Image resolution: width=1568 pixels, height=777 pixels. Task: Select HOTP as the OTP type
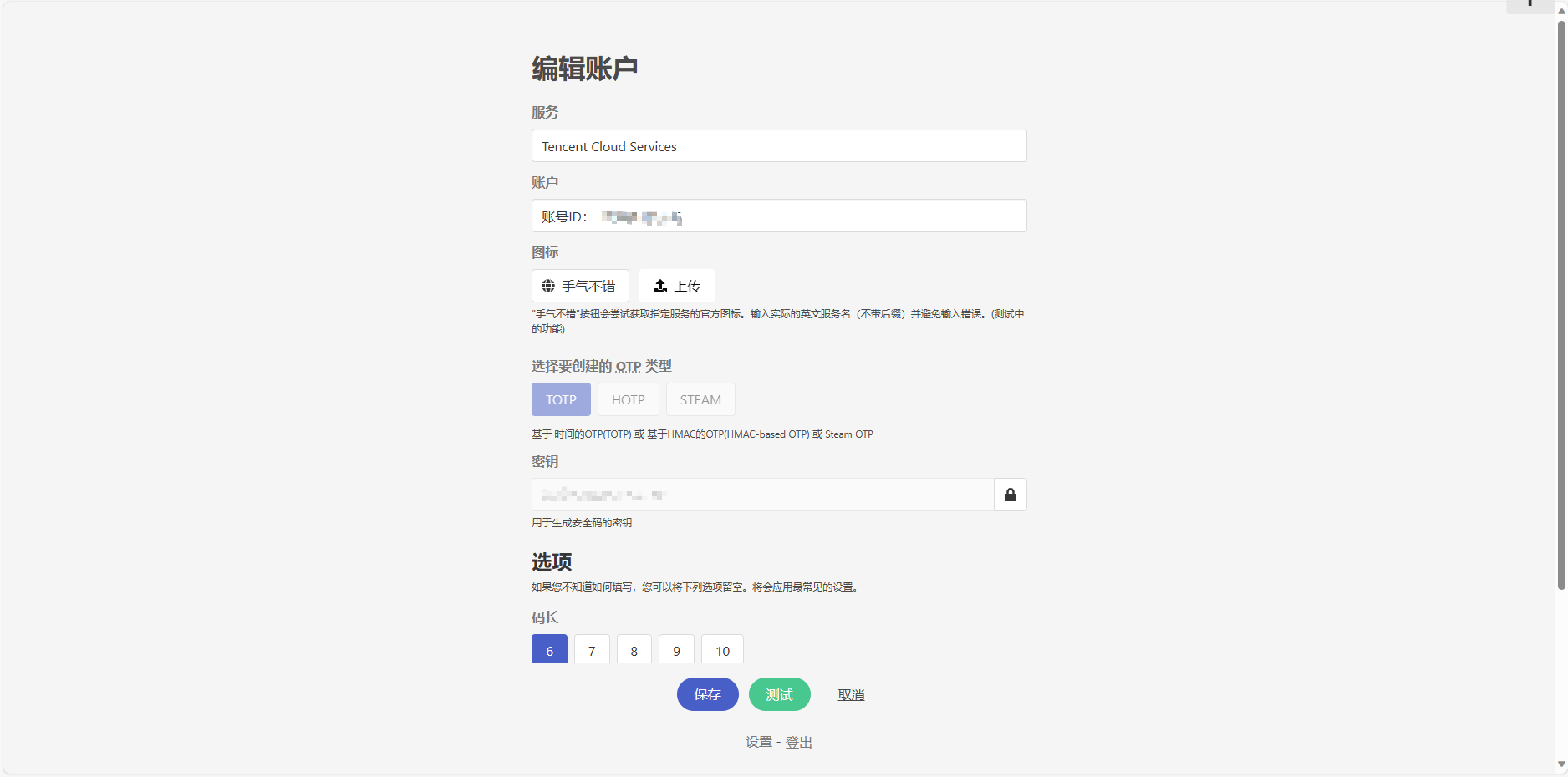[x=628, y=399]
